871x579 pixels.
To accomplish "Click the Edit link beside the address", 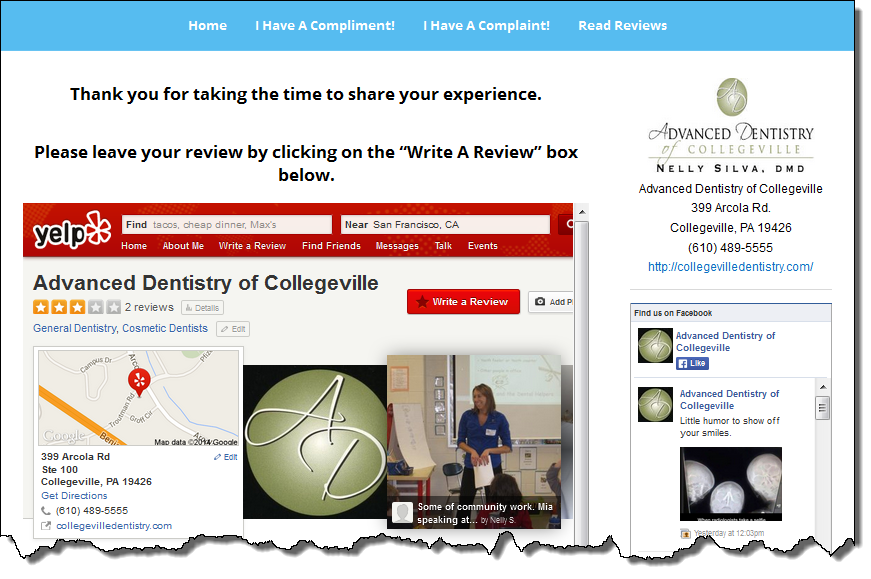I will (226, 457).
